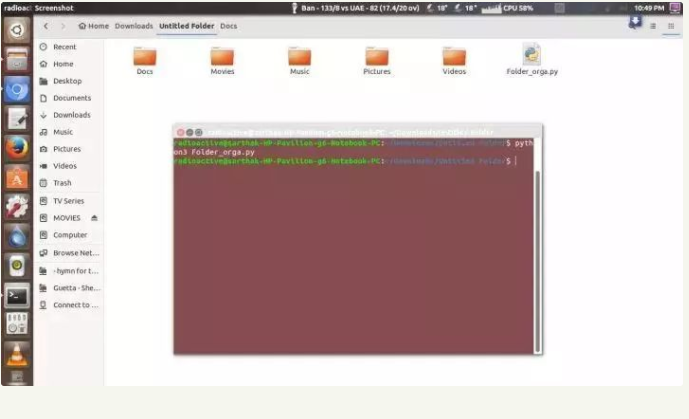
Task: Open the Folder_orga.py Python file
Action: 532,59
